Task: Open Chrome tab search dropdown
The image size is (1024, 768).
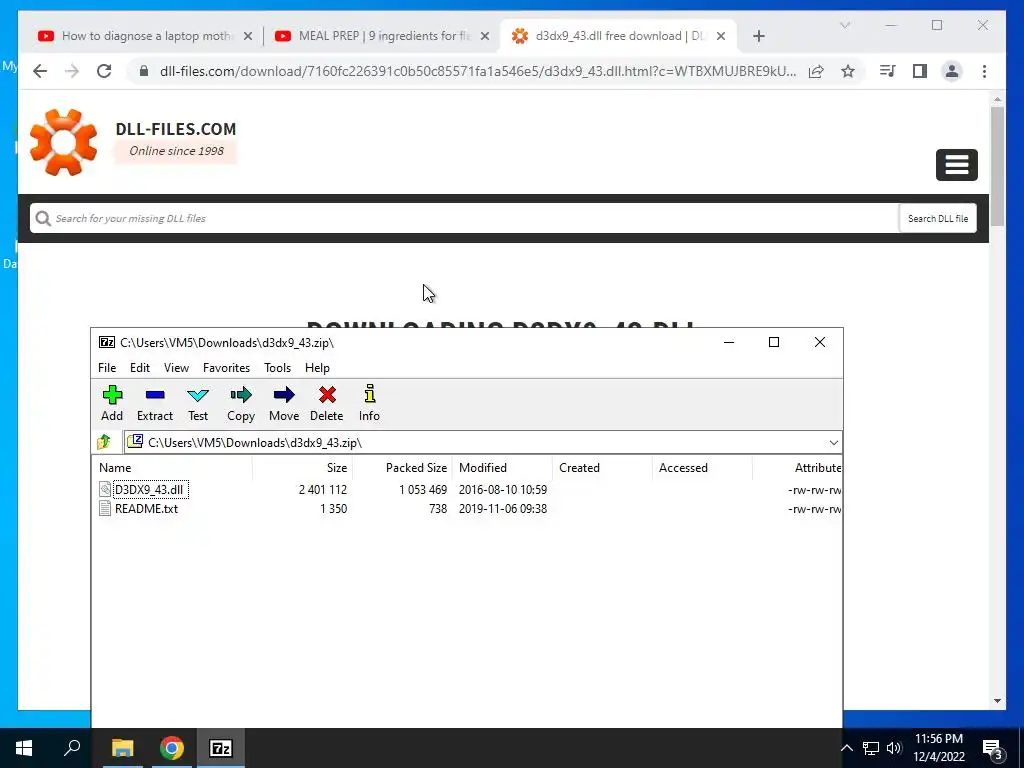Action: point(845,25)
